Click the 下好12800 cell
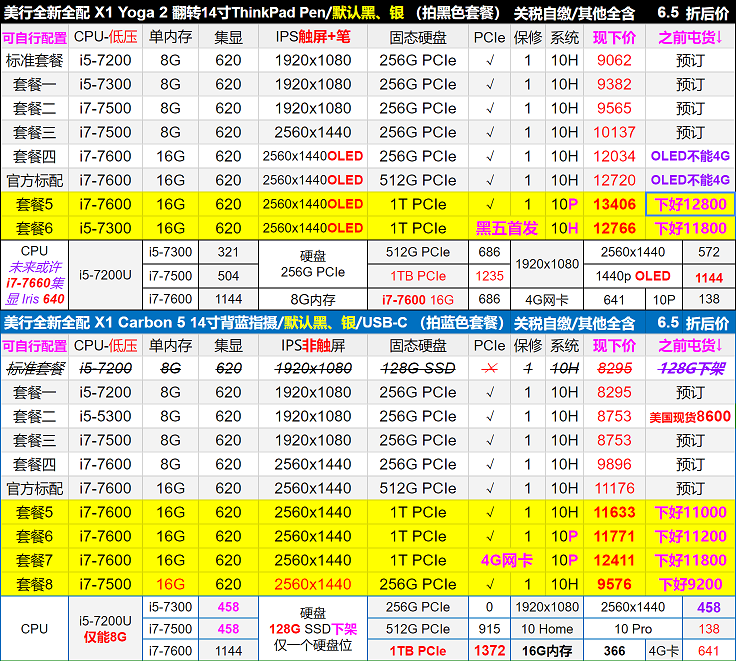Viewport: 736px width, 661px height. tap(690, 204)
